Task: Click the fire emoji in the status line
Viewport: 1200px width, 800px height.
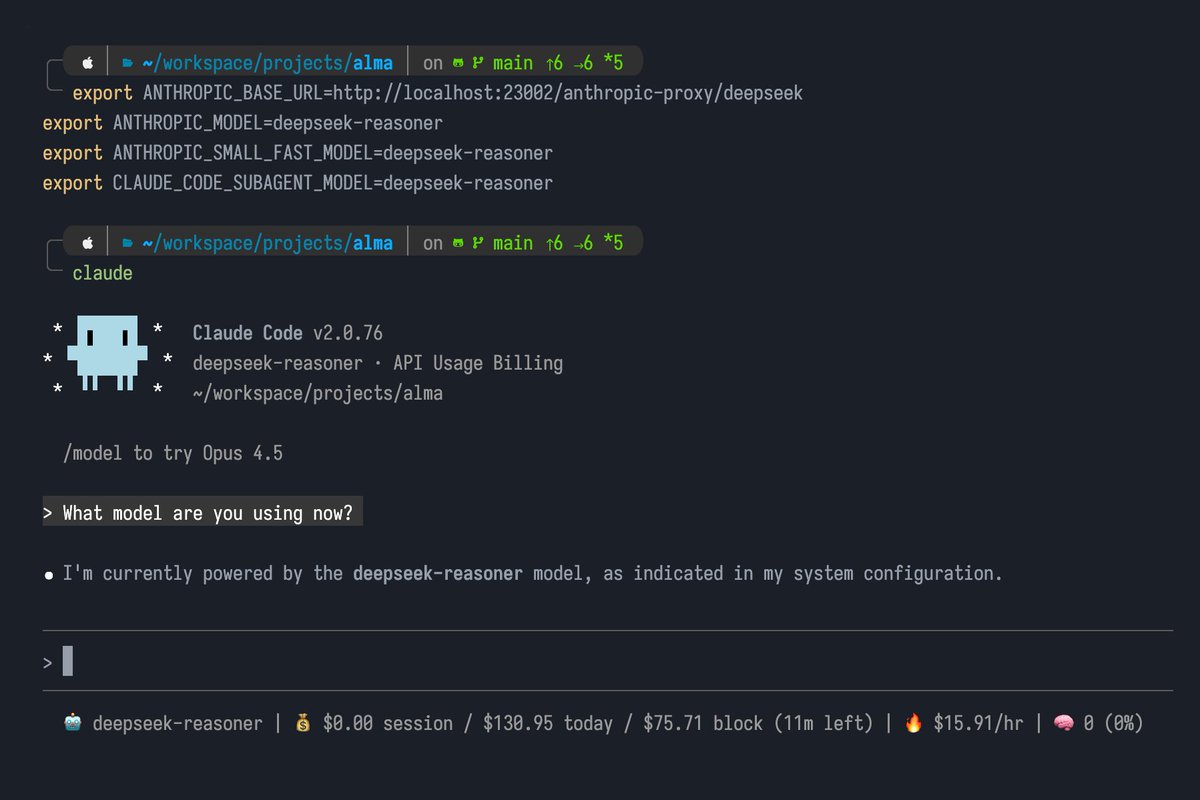Action: pyautogui.click(x=913, y=723)
